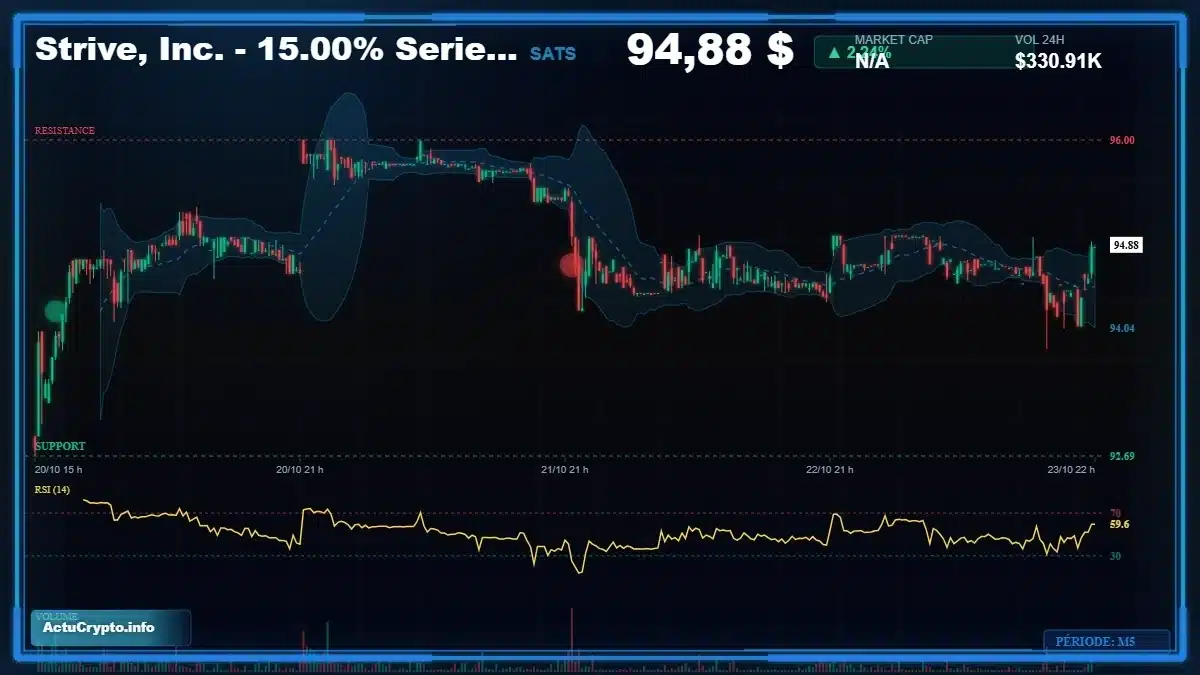The height and width of the screenshot is (675, 1200).
Task: Click the current price tag 94.88
Action: pyautogui.click(x=1126, y=245)
